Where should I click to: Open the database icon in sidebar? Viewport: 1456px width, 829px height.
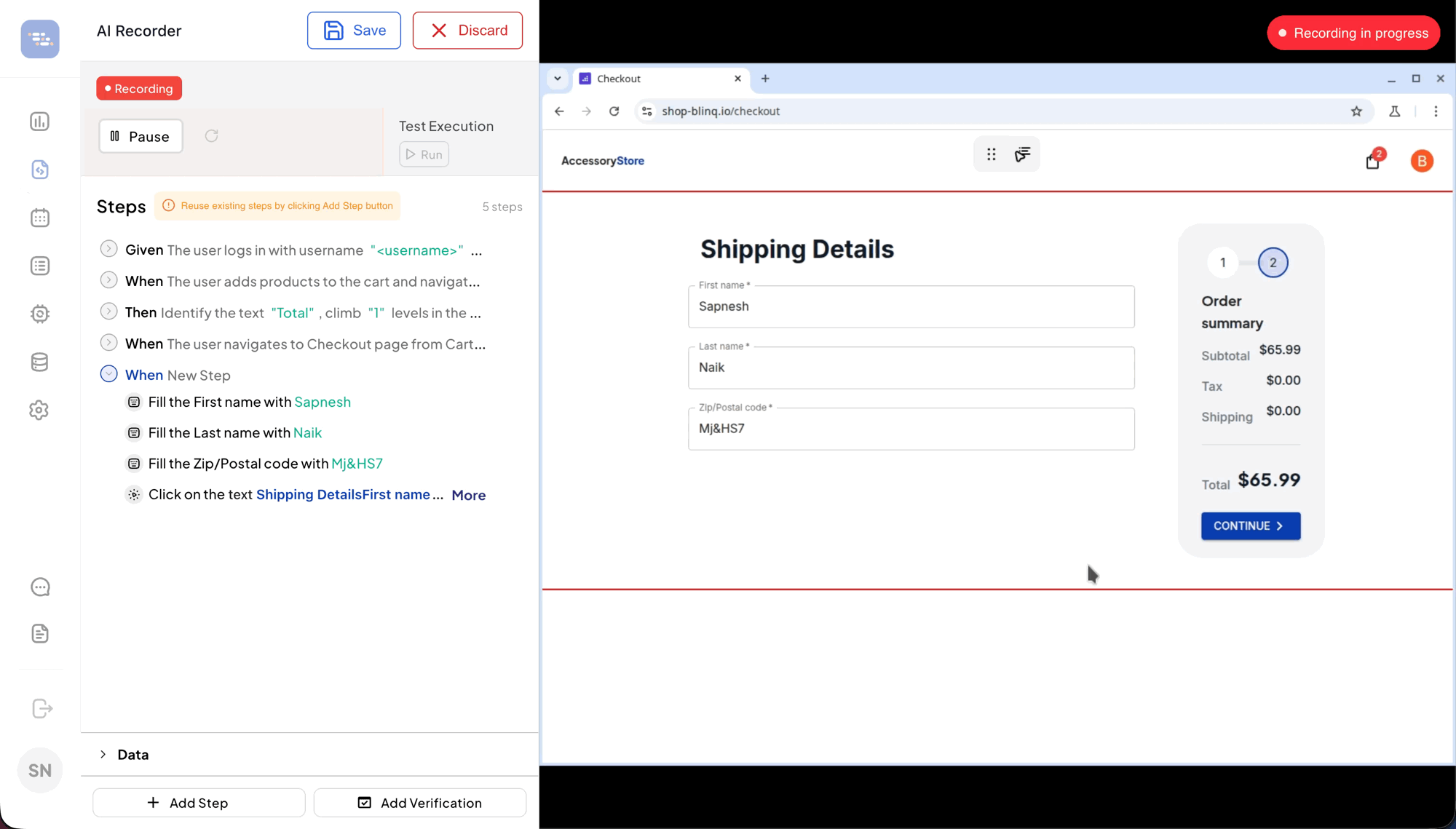[40, 362]
